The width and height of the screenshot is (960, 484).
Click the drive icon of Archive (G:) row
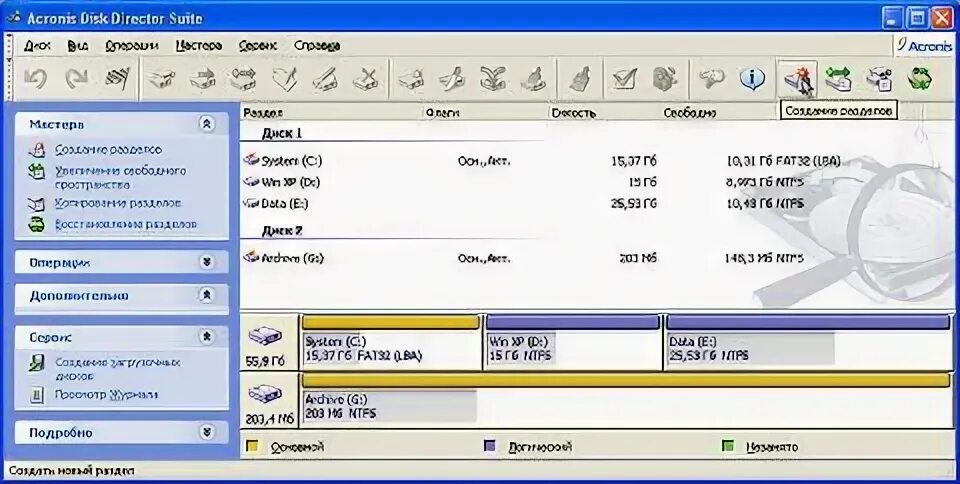(251, 258)
